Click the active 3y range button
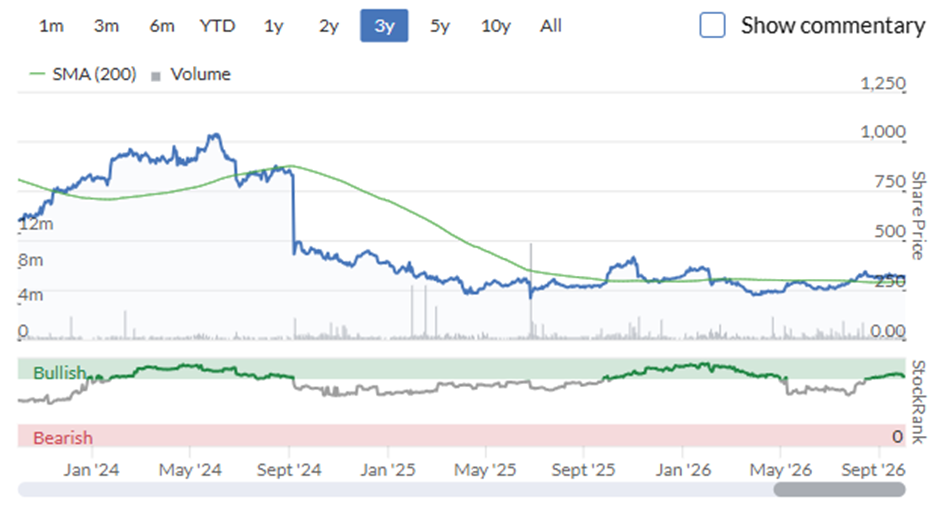Viewport: 940px width, 509px height. tap(384, 26)
